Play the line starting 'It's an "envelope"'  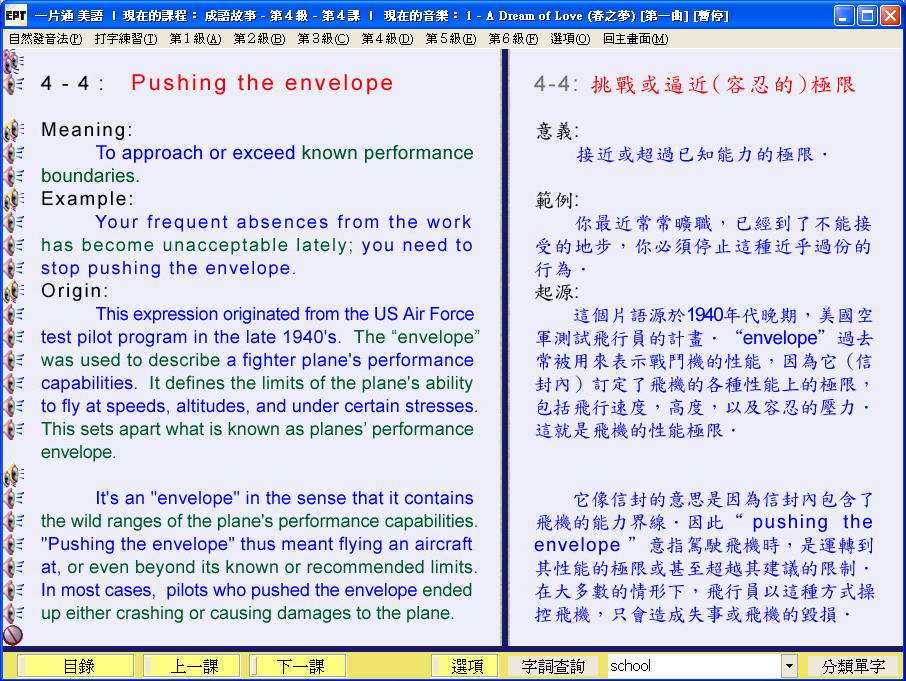14,498
